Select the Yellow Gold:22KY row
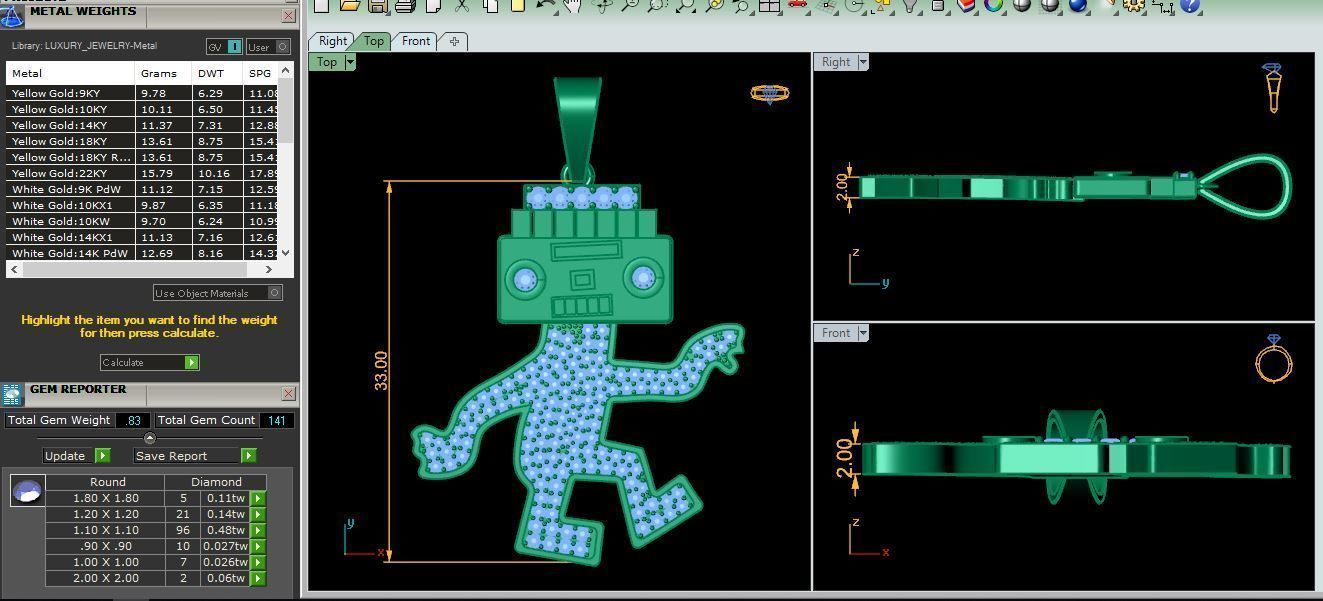 (x=143, y=173)
